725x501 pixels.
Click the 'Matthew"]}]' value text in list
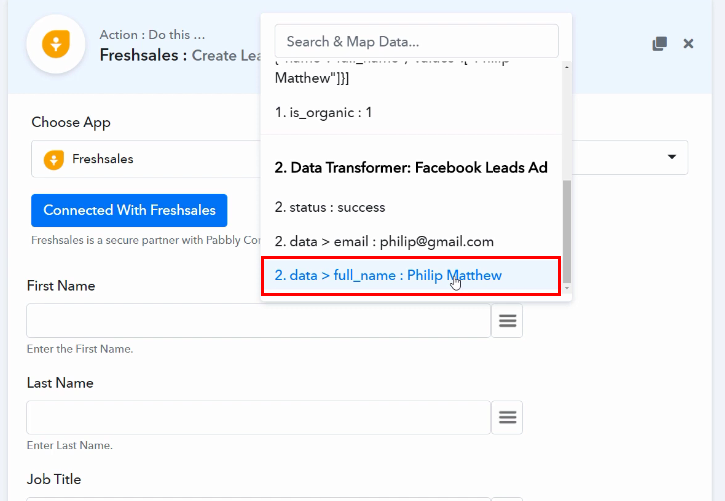coord(312,78)
